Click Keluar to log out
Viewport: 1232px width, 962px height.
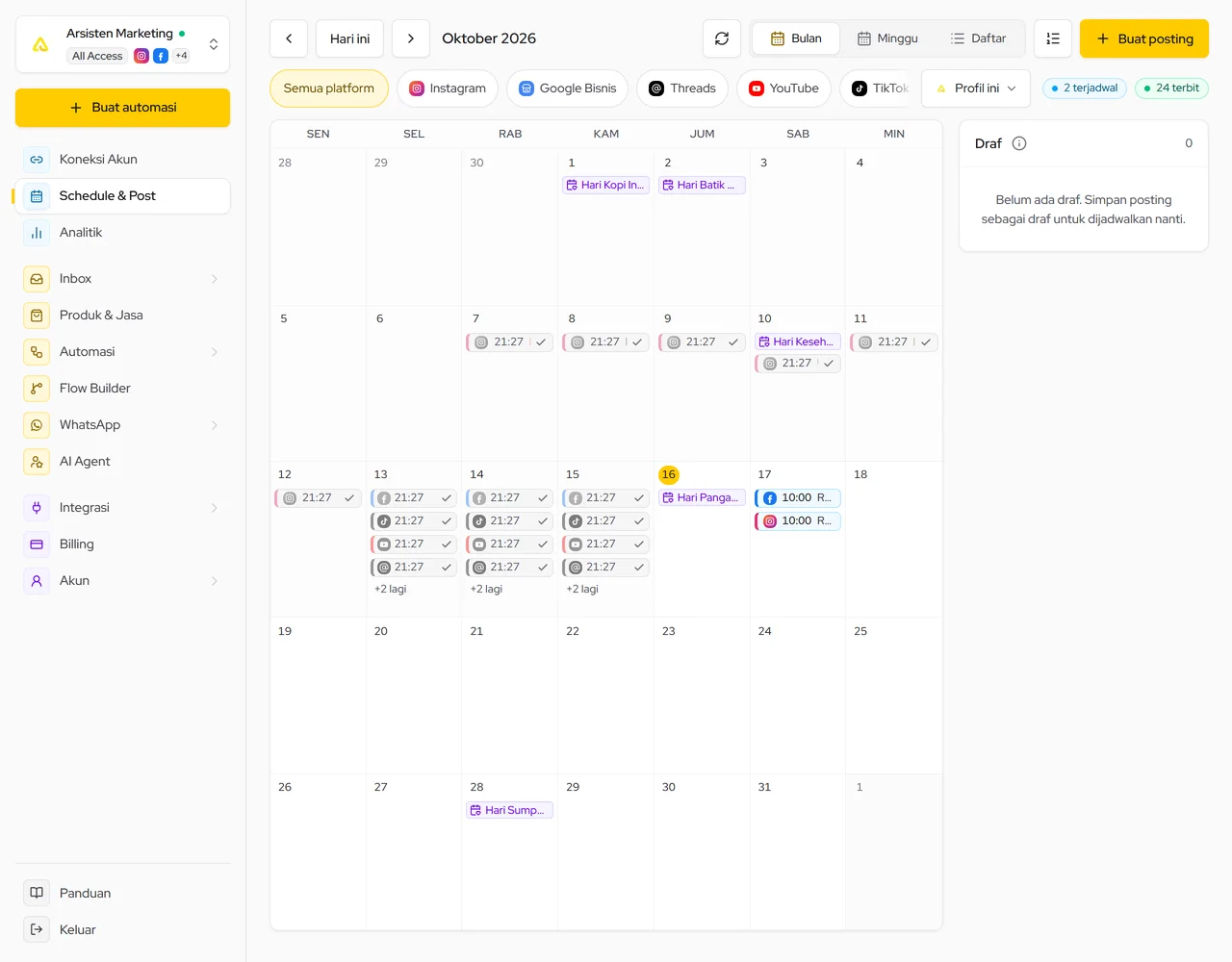click(x=122, y=929)
